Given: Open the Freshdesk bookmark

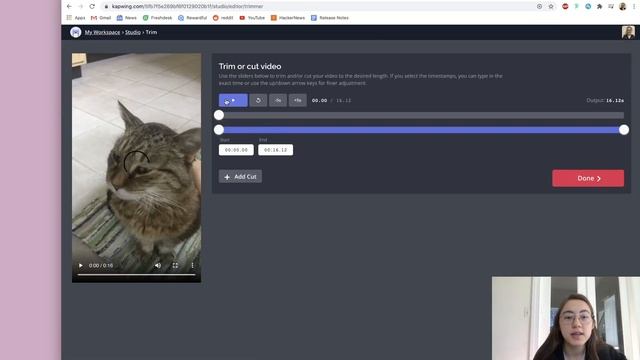Looking at the screenshot, I should tap(157, 18).
